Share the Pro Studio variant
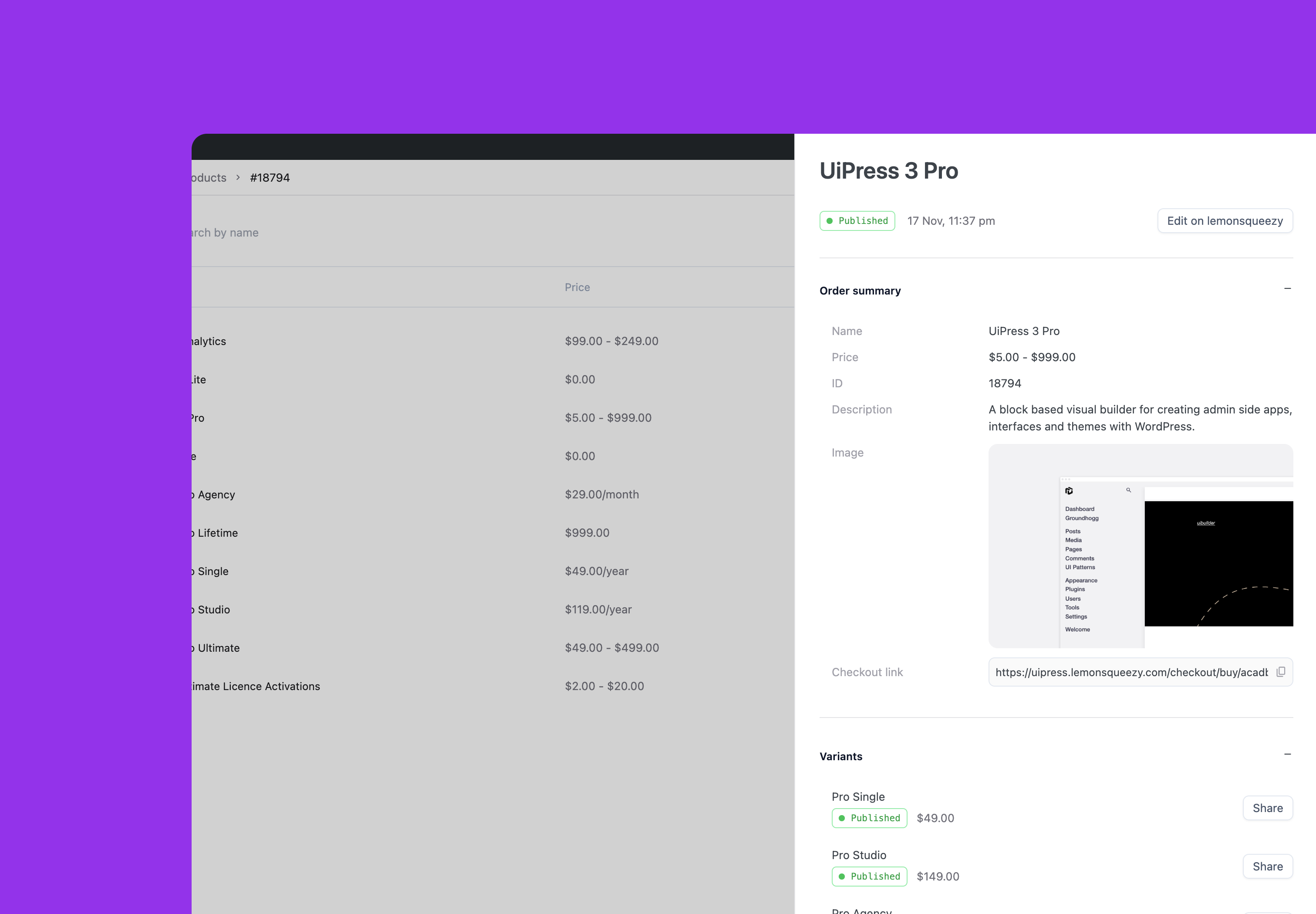This screenshot has width=1316, height=914. click(x=1267, y=866)
